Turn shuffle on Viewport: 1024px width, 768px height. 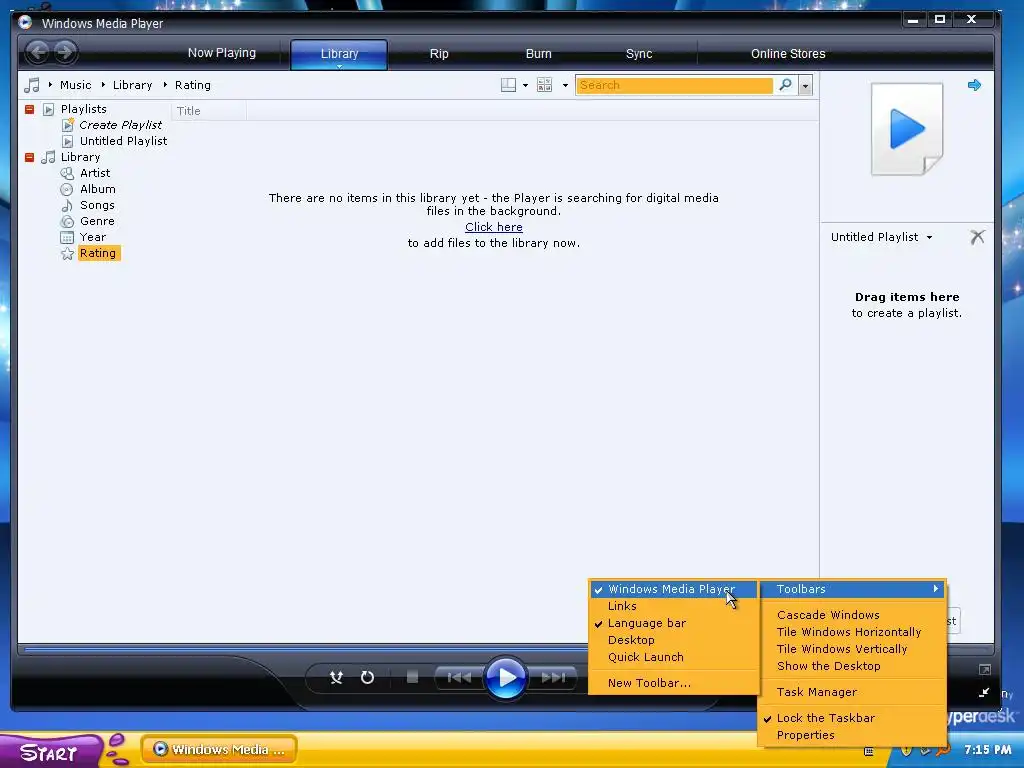(x=336, y=677)
